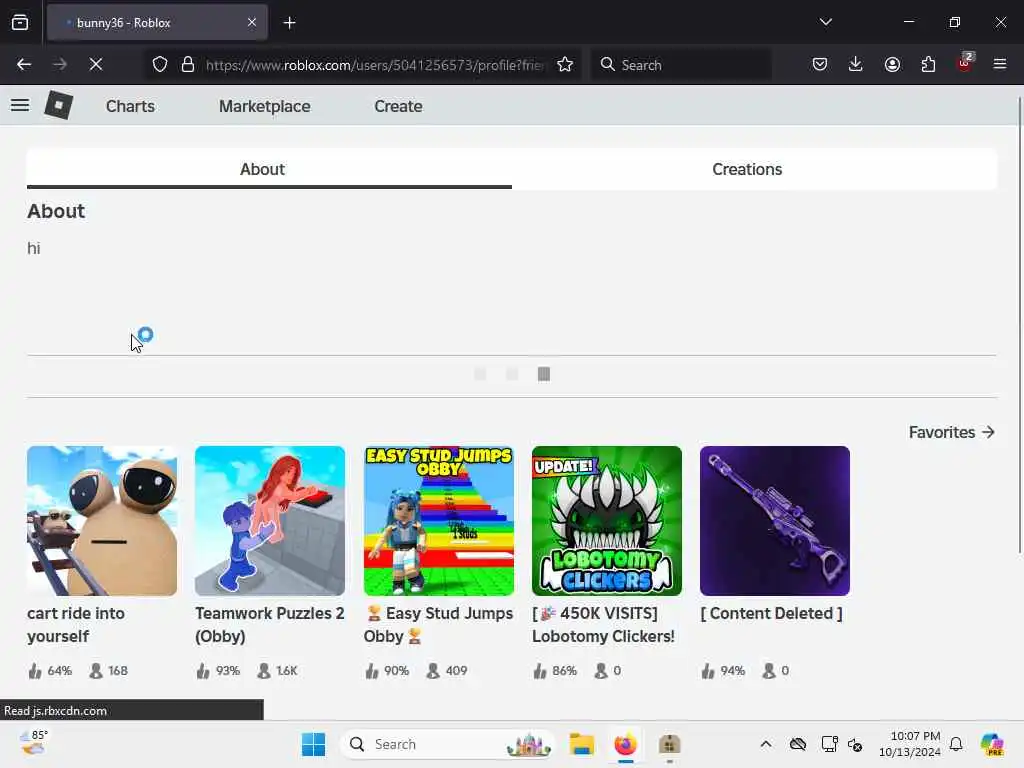This screenshot has width=1024, height=768.
Task: Click the cart ride into yourself thumbnail
Action: 102,520
